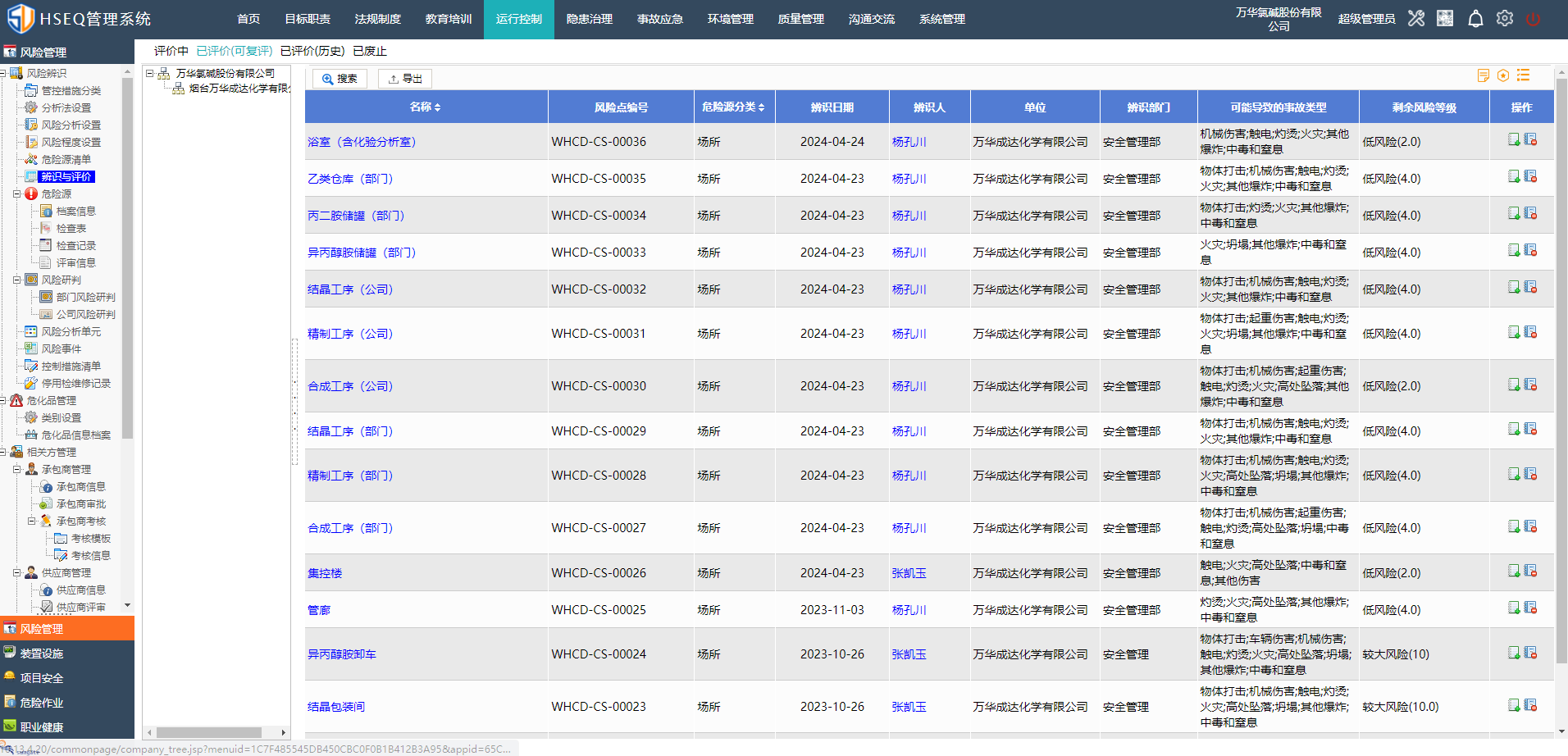Screen dimensions: 1568x756
Task: Open 隐患治理 in top navigation
Action: (x=590, y=19)
